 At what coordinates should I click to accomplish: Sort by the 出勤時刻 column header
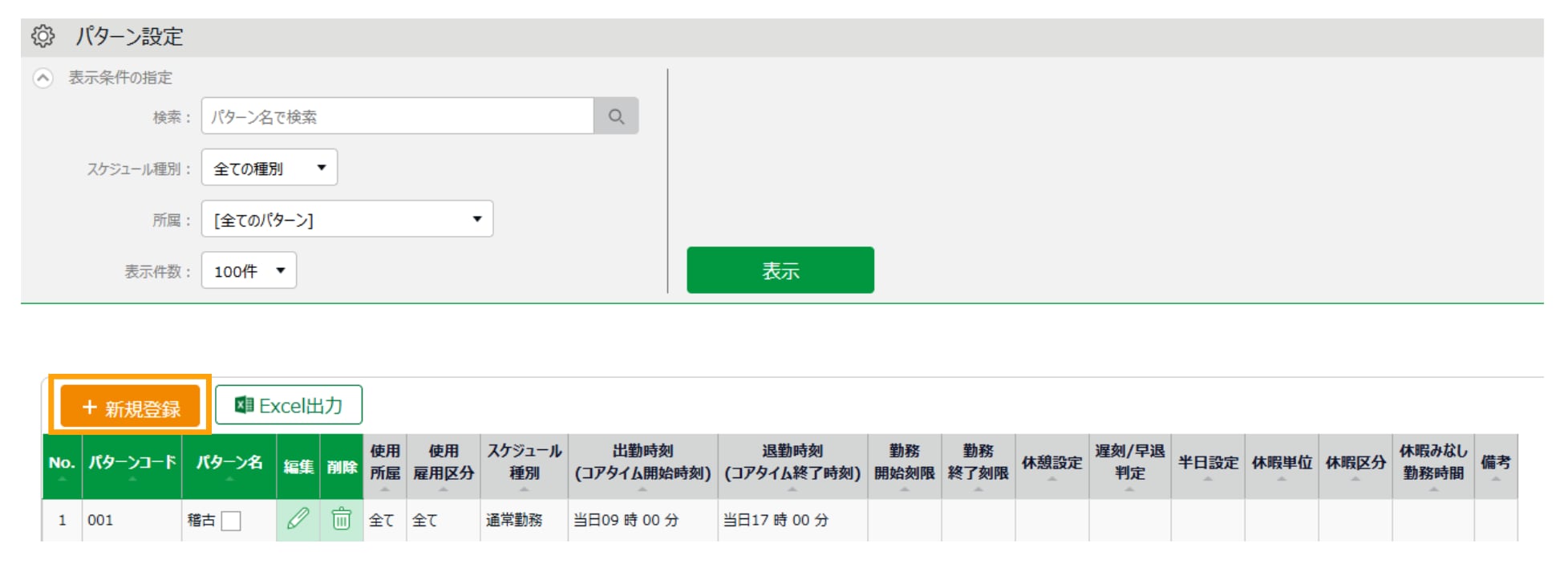pyautogui.click(x=642, y=466)
